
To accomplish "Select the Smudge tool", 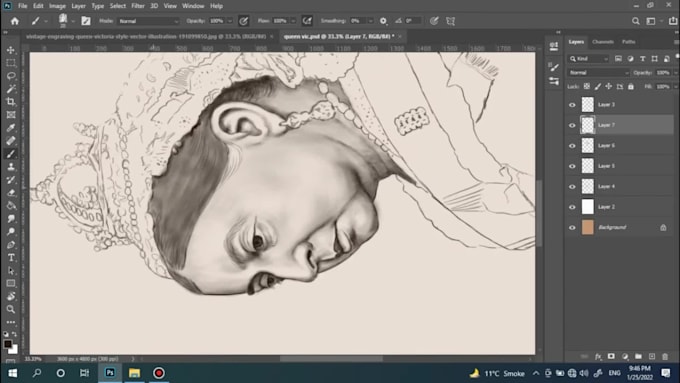I will [11, 219].
